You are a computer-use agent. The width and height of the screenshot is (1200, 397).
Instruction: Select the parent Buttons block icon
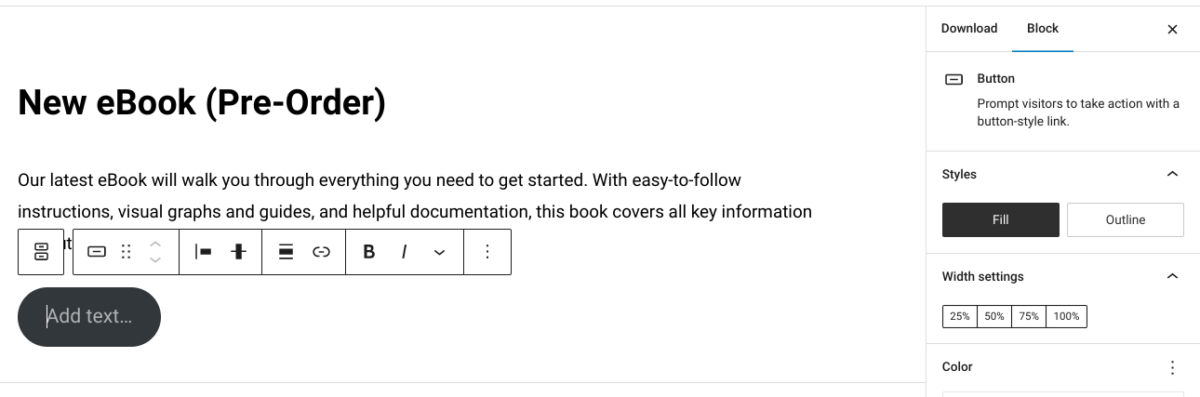pos(41,252)
